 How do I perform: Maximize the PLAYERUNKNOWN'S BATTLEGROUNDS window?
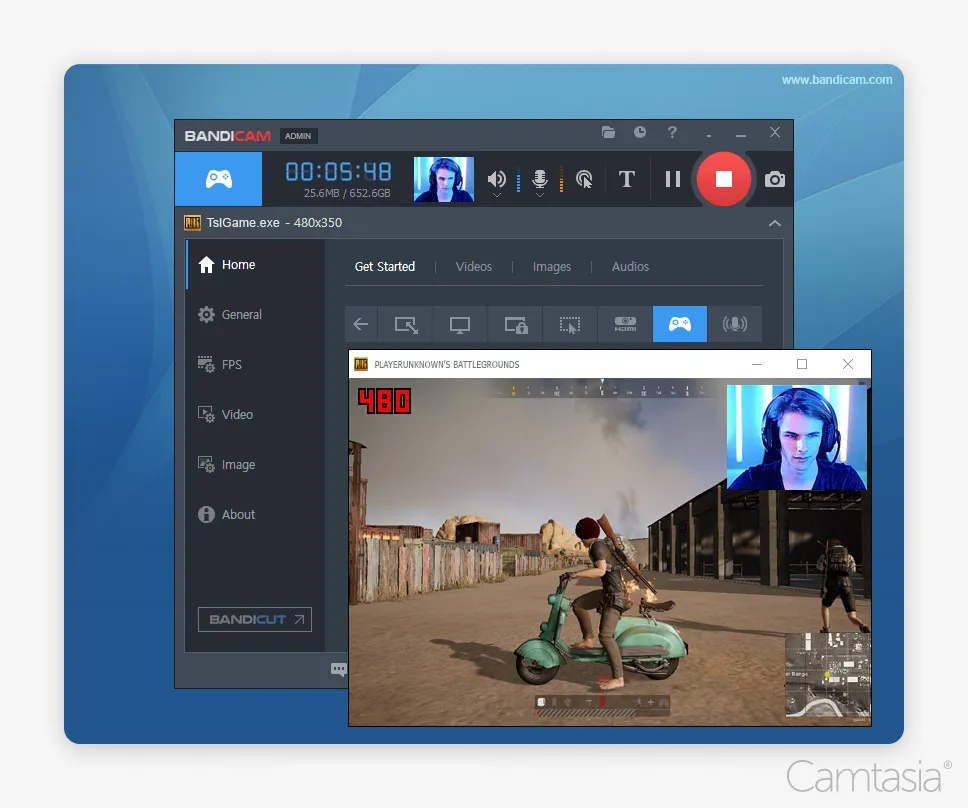tap(801, 364)
